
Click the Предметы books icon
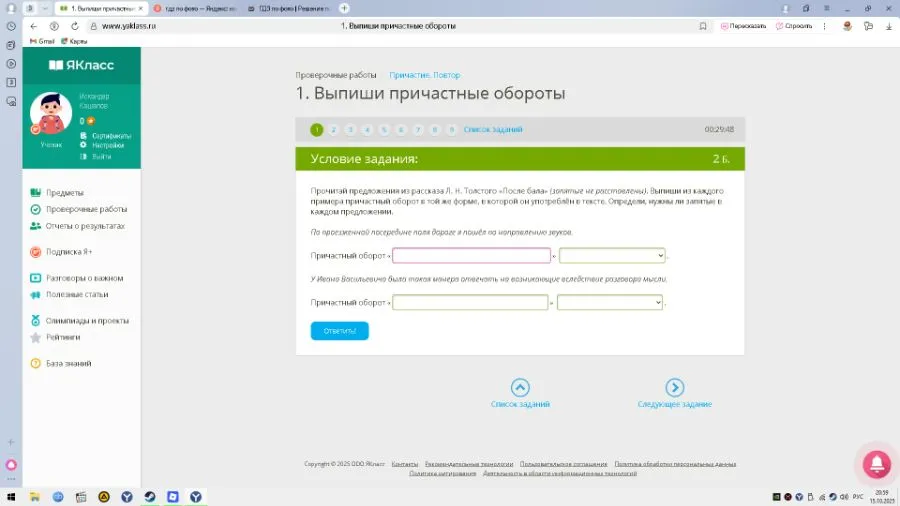36,193
